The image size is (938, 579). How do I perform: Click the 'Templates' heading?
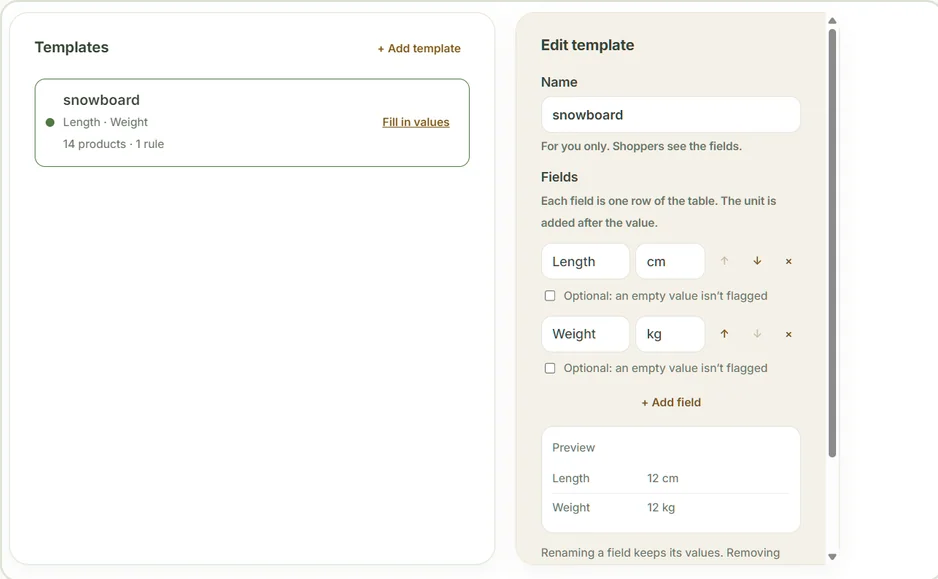coord(72,47)
